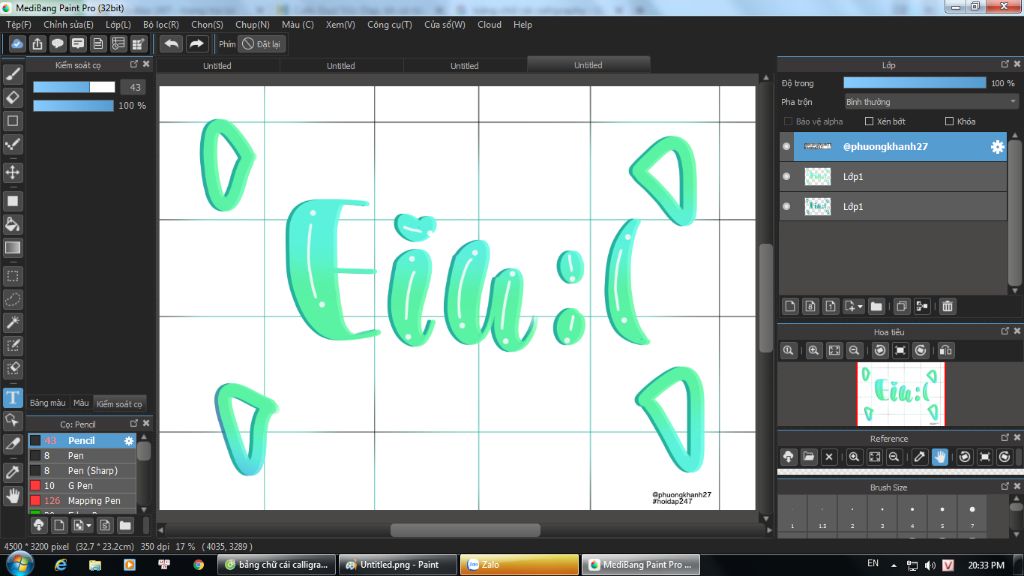Pop out the Reference panel
Viewport: 1024px width, 576px height.
click(x=1004, y=438)
